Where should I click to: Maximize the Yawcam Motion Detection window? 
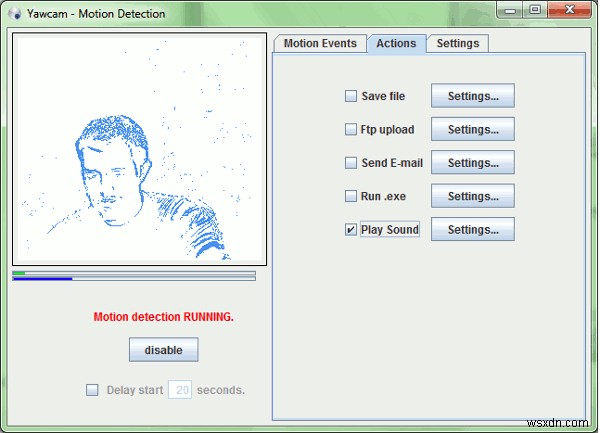(535, 10)
